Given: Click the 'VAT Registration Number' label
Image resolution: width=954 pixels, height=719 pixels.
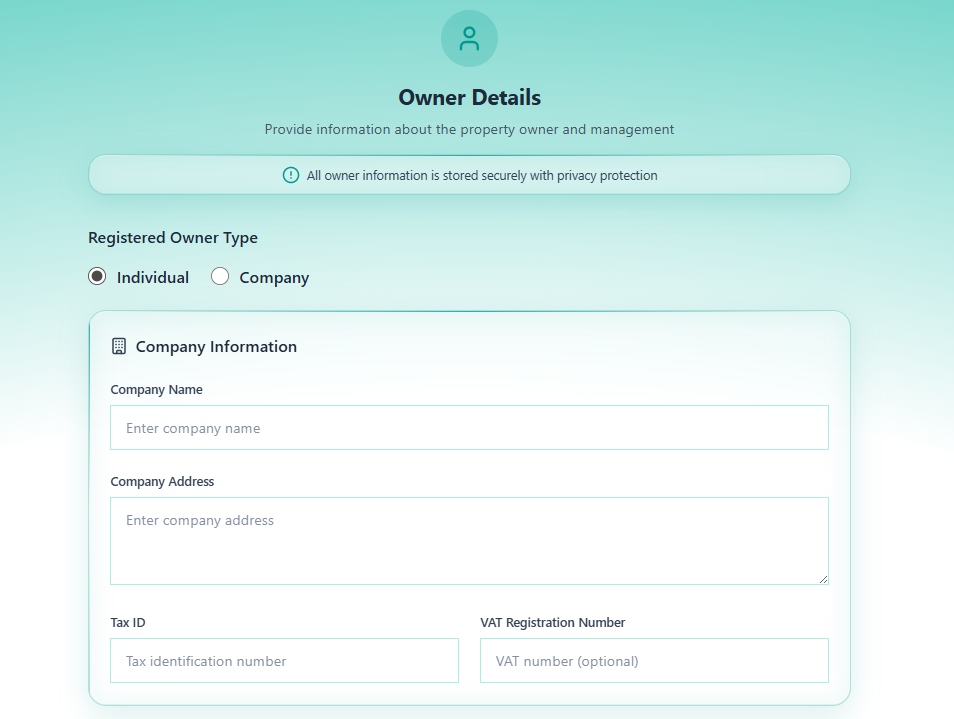Looking at the screenshot, I should click(552, 622).
